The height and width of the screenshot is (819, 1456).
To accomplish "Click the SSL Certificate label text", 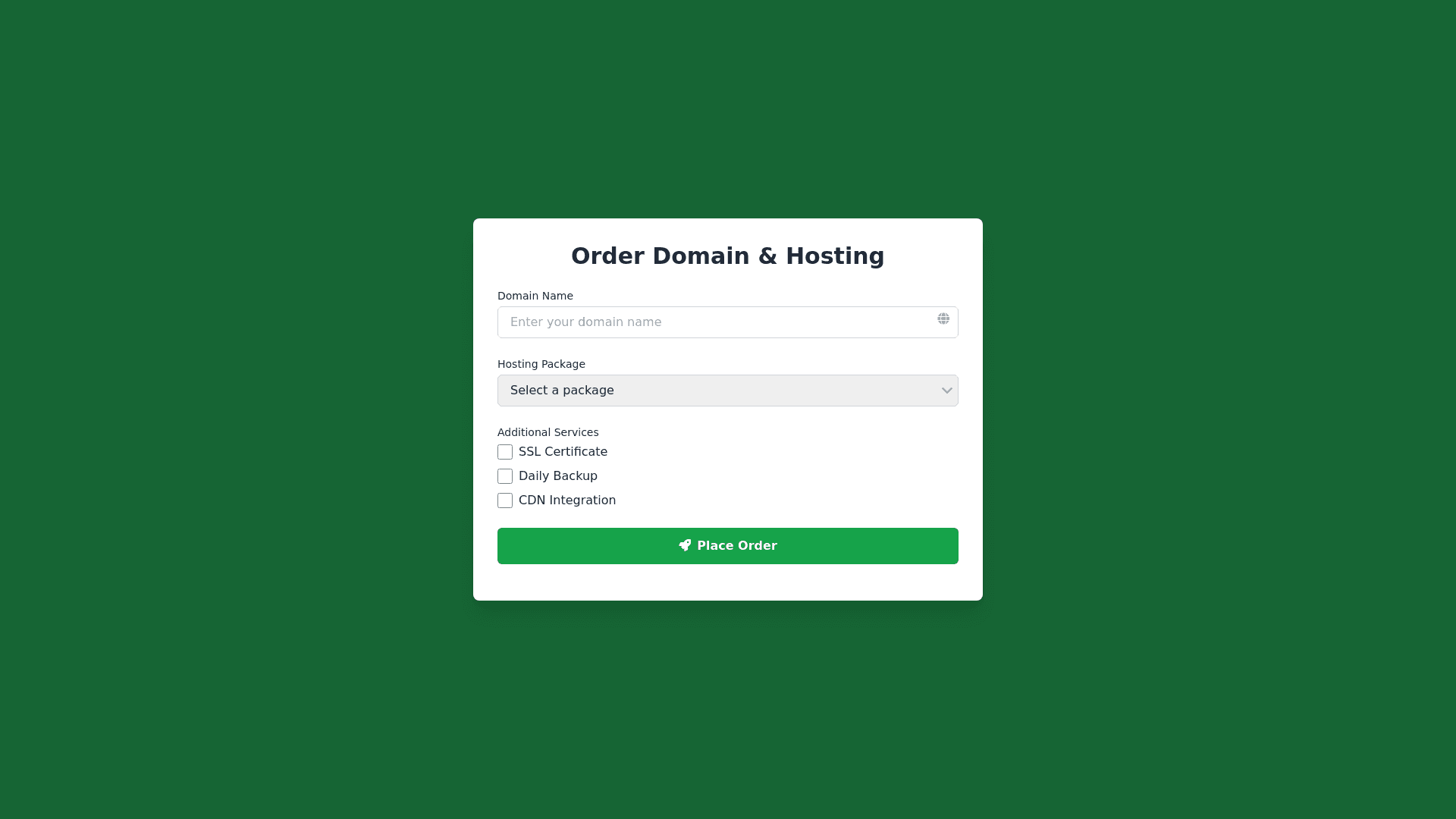I will coord(563,452).
